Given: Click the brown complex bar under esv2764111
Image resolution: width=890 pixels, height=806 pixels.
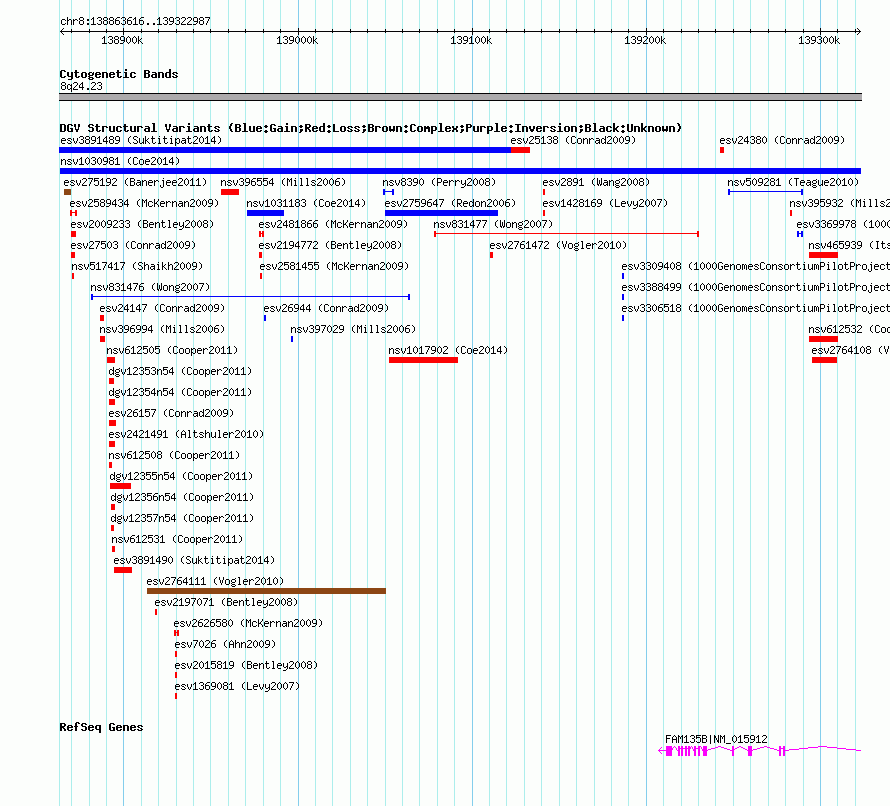Looking at the screenshot, I should (x=266, y=591).
